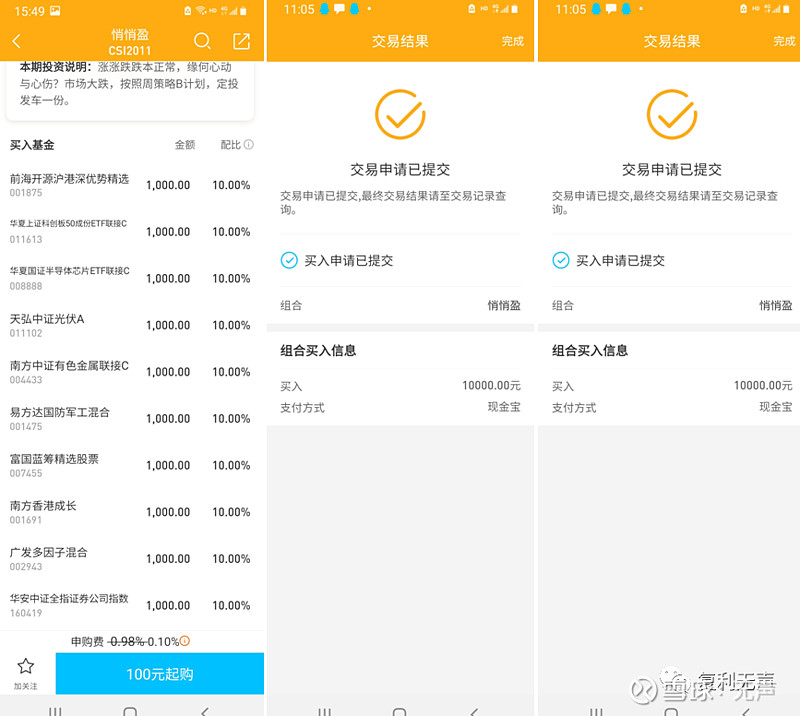This screenshot has height=716, width=800.
Task: Tap 组合买入信息 heading in middle screen
Action: pos(318,351)
